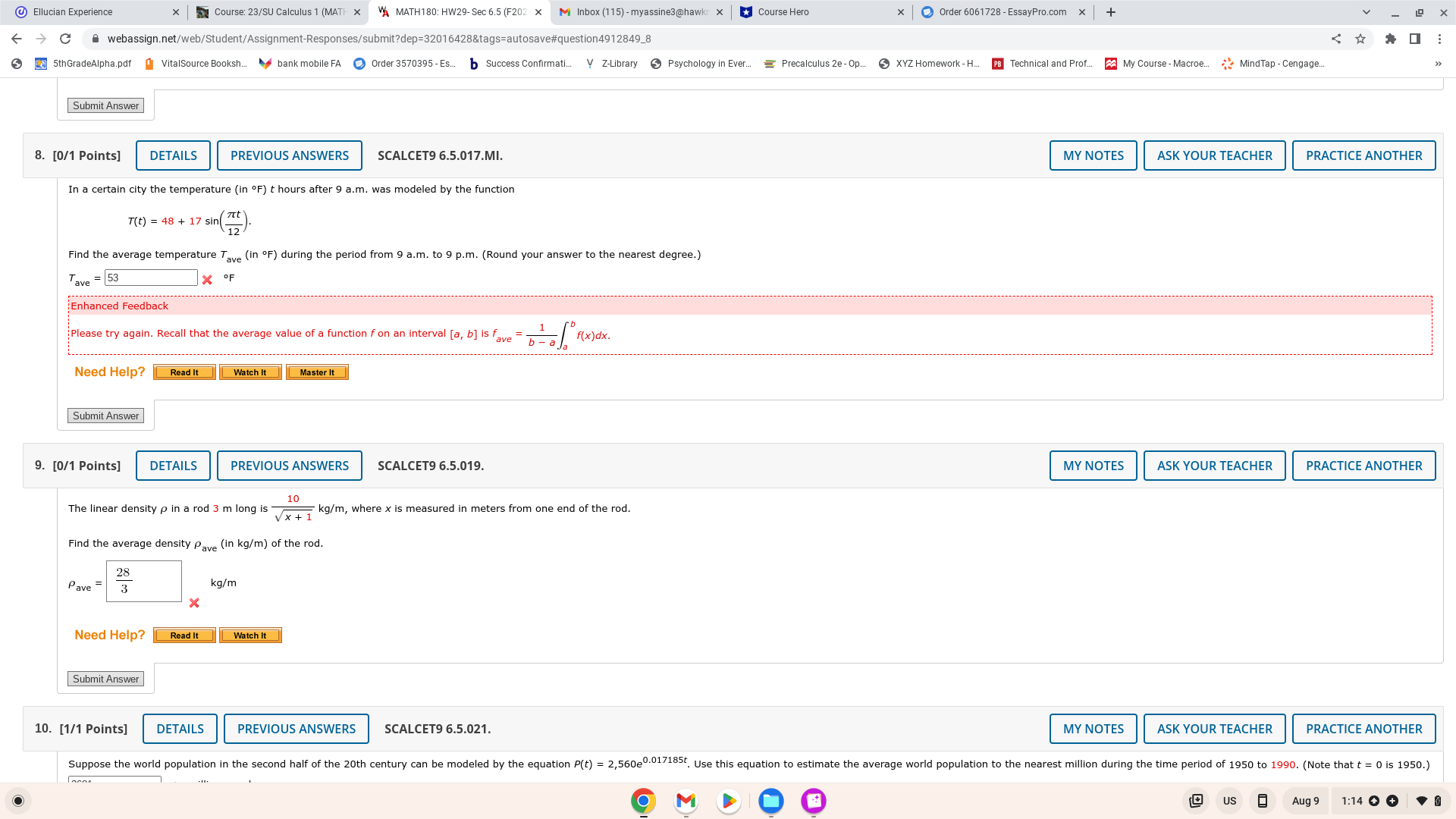The image size is (1456, 819).
Task: Open Google Play from the shelf
Action: tap(728, 800)
